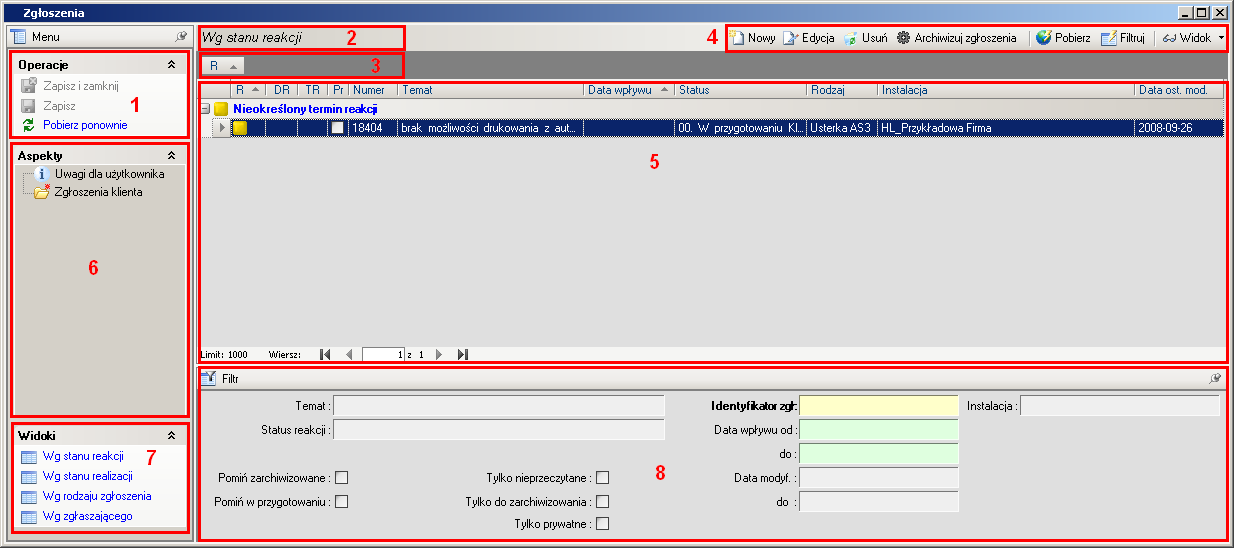Enable Tylko prywatne checkbox
Image resolution: width=1234 pixels, height=548 pixels.
click(602, 523)
